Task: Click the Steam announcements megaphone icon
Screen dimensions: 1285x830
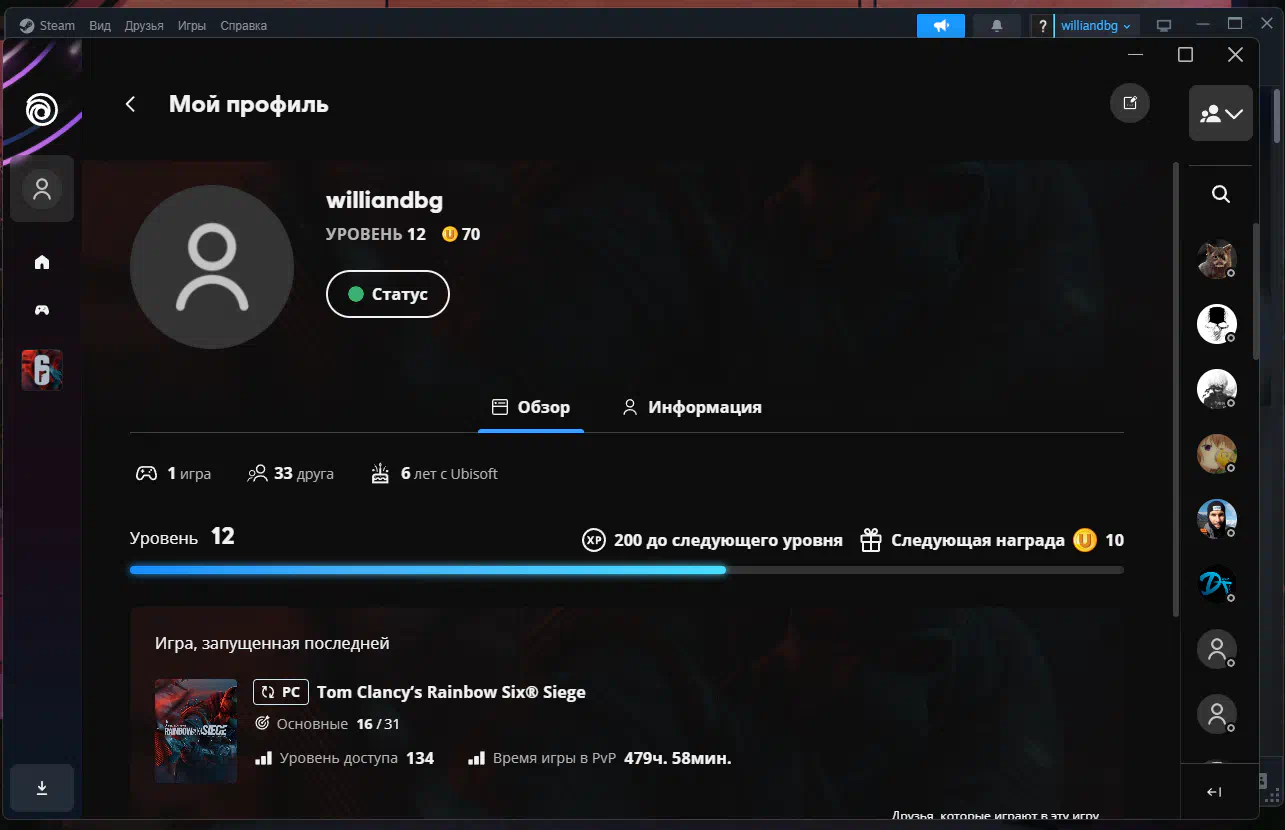Action: (x=941, y=26)
